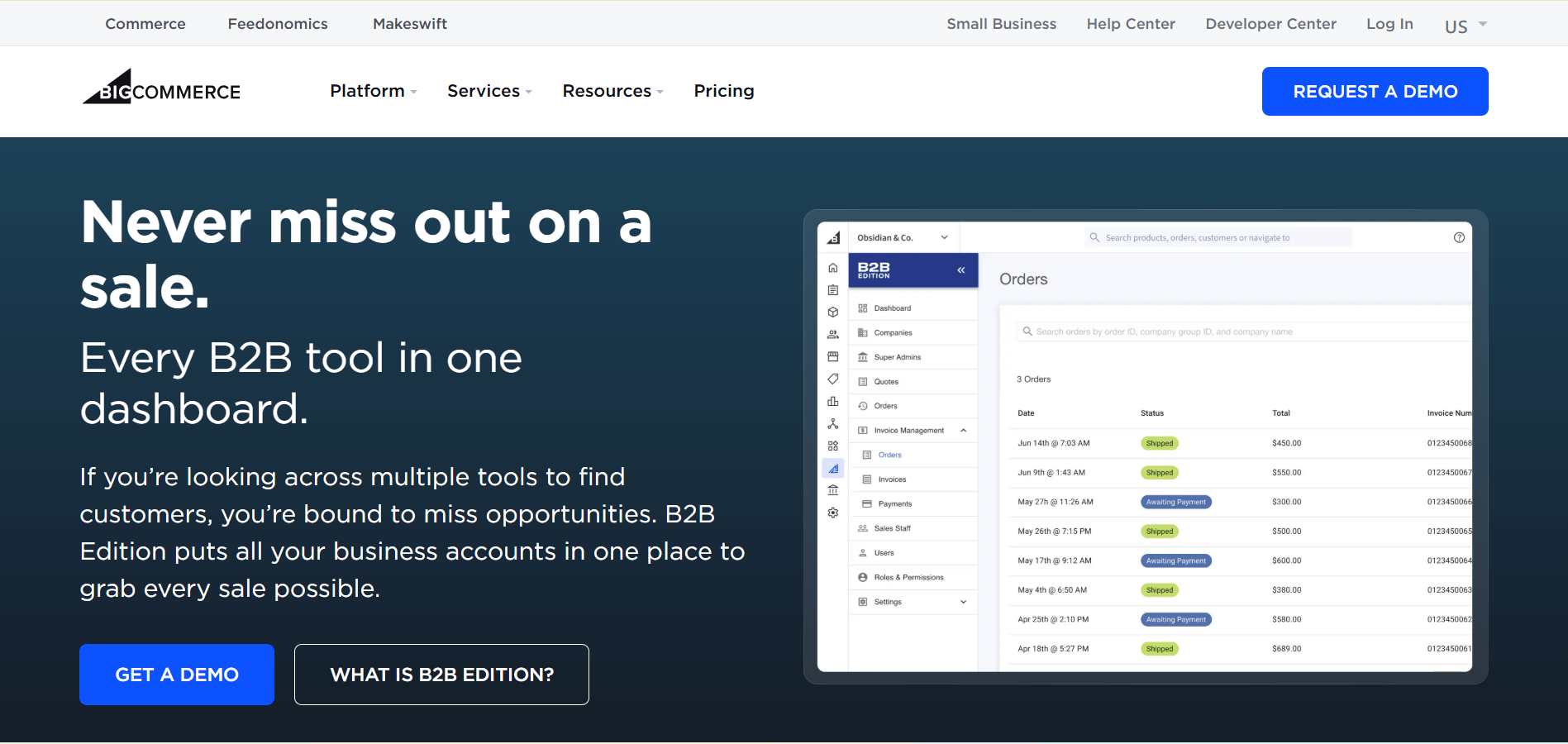The width and height of the screenshot is (1568, 744).
Task: Click the help question-mark icon in the dashboard
Action: tap(1460, 237)
